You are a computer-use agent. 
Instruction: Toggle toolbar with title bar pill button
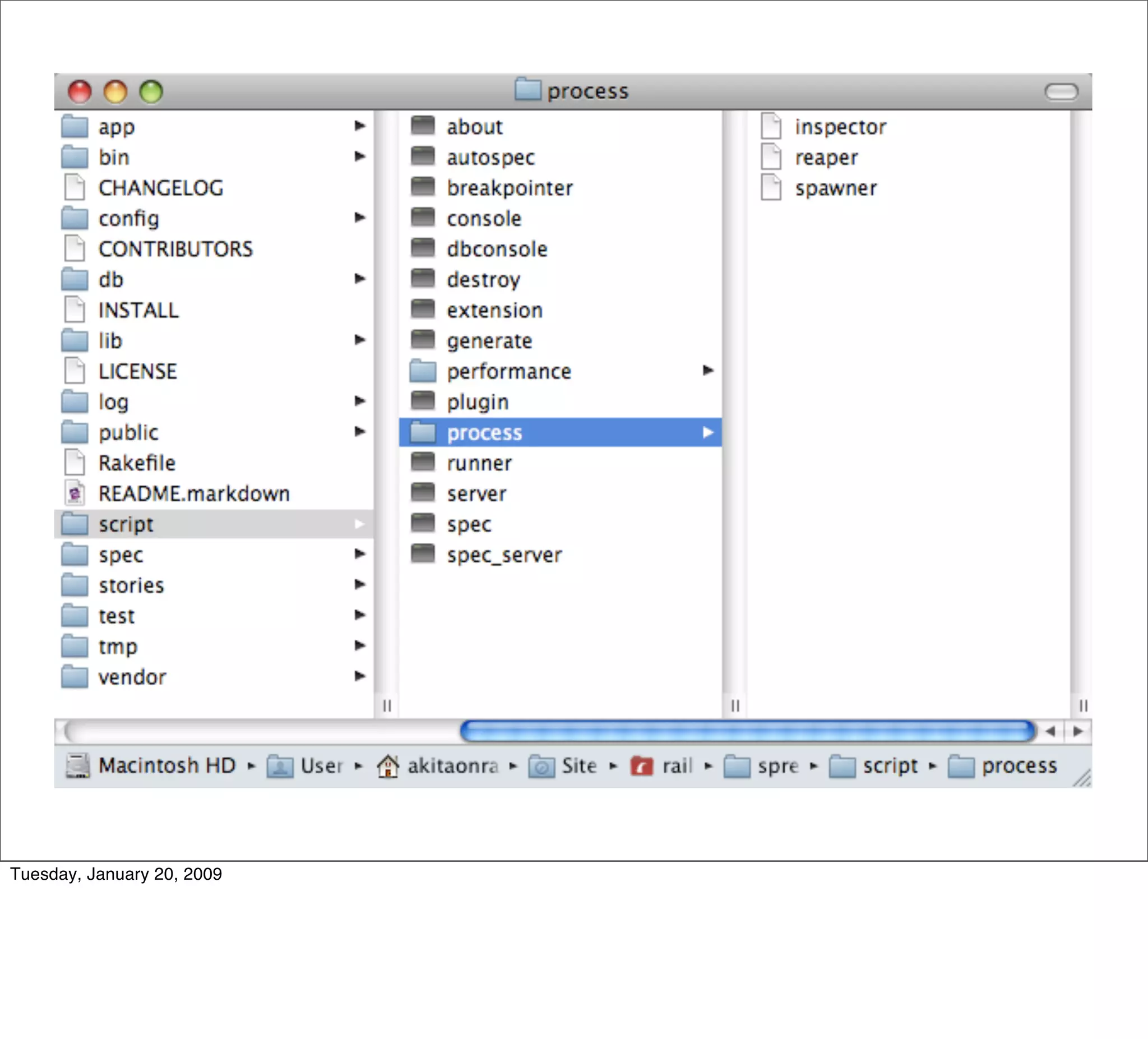pyautogui.click(x=1061, y=91)
